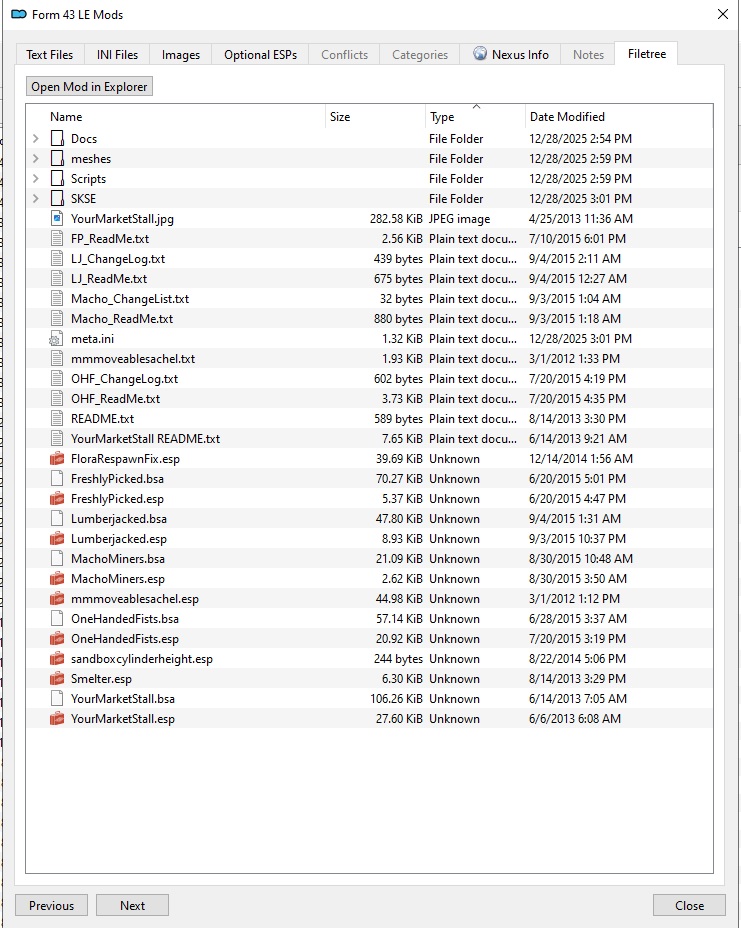Click the YourMarketStall.bsa file icon

point(57,699)
